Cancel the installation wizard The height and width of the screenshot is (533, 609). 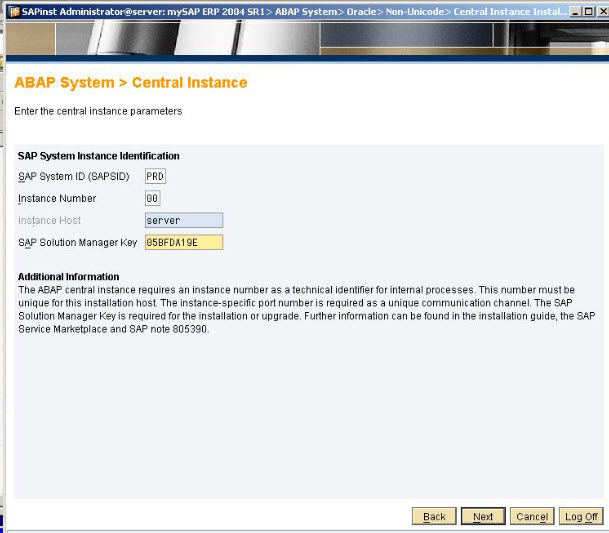[532, 516]
